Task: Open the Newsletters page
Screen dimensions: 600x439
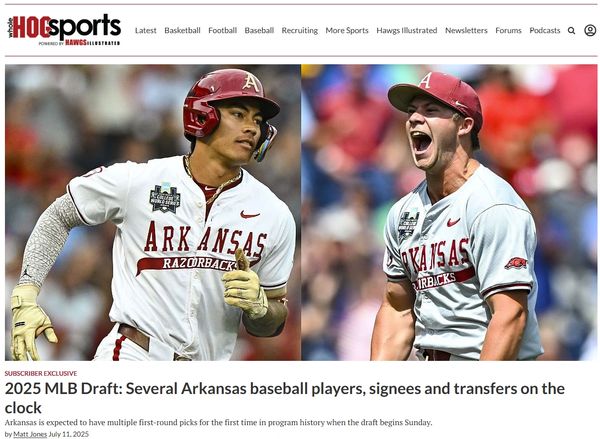Action: (x=466, y=30)
